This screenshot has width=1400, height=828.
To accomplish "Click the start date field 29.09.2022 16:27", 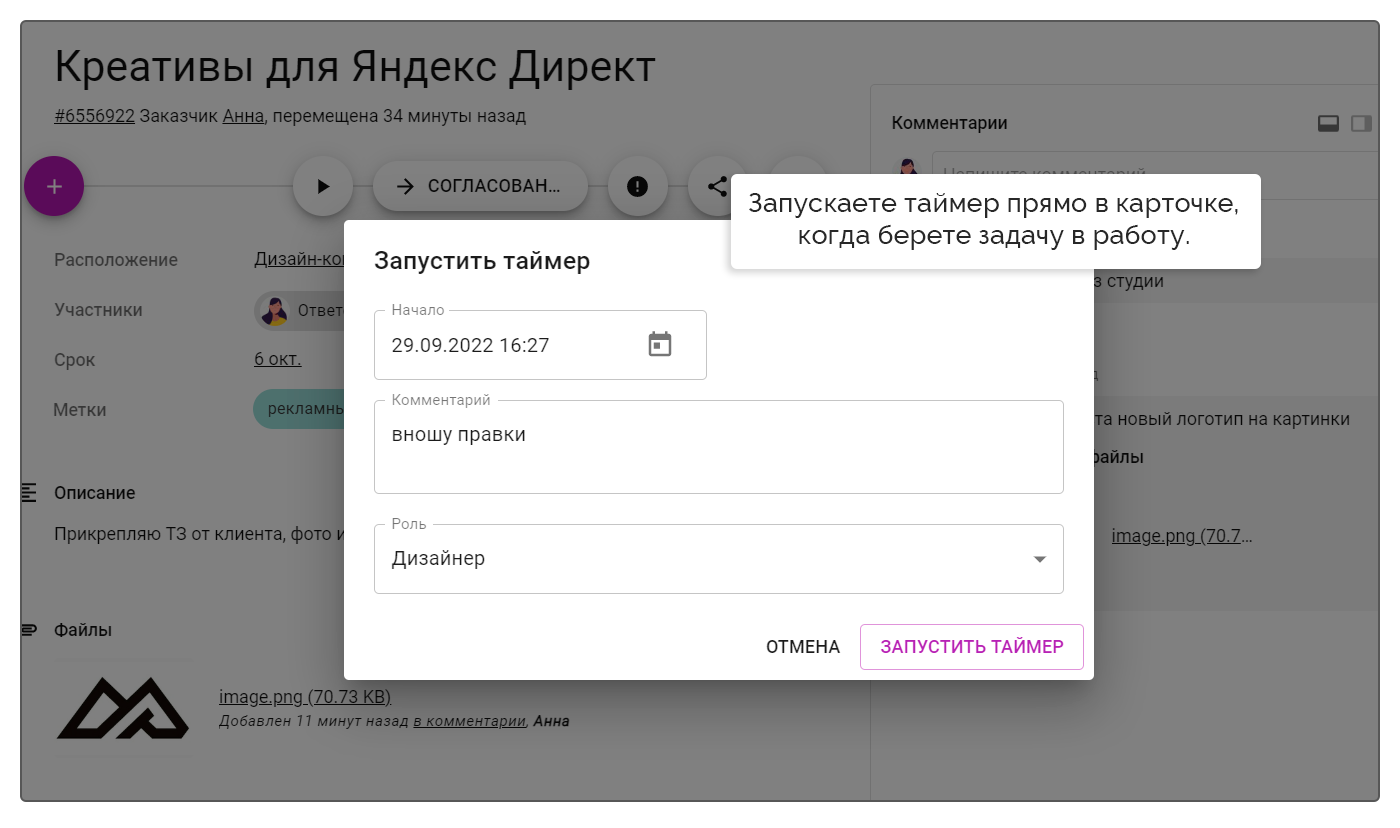I will point(540,345).
